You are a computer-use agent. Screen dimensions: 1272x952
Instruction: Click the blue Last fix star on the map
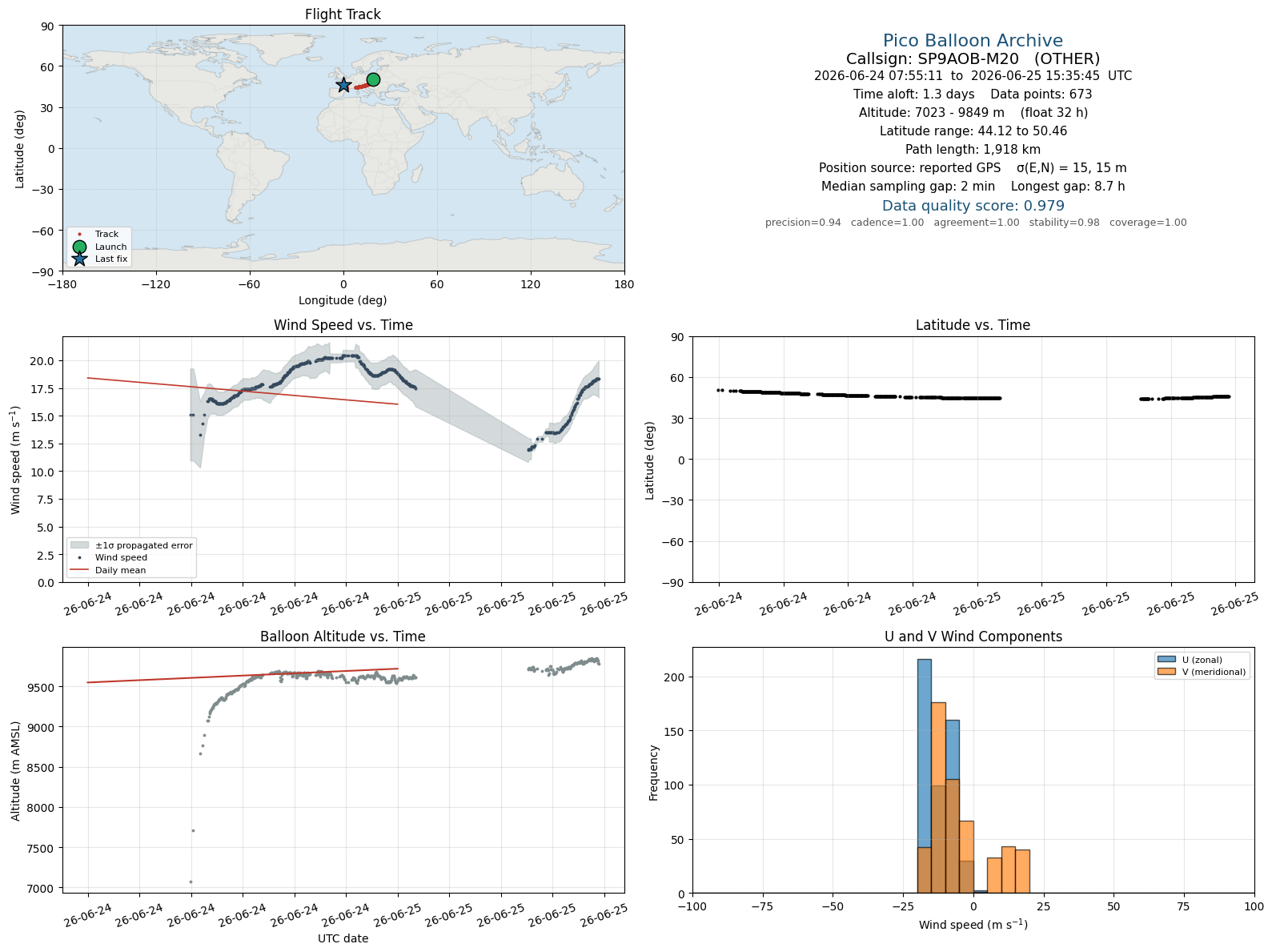[343, 85]
